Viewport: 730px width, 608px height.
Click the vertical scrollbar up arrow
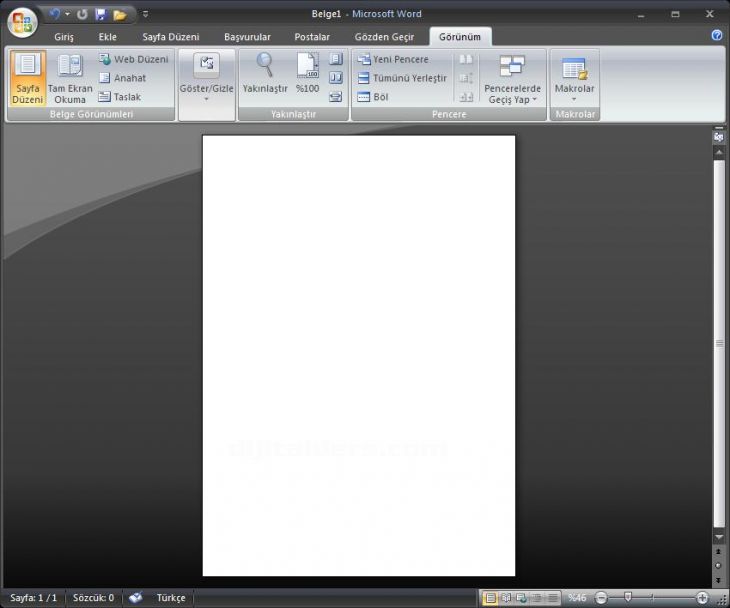719,152
